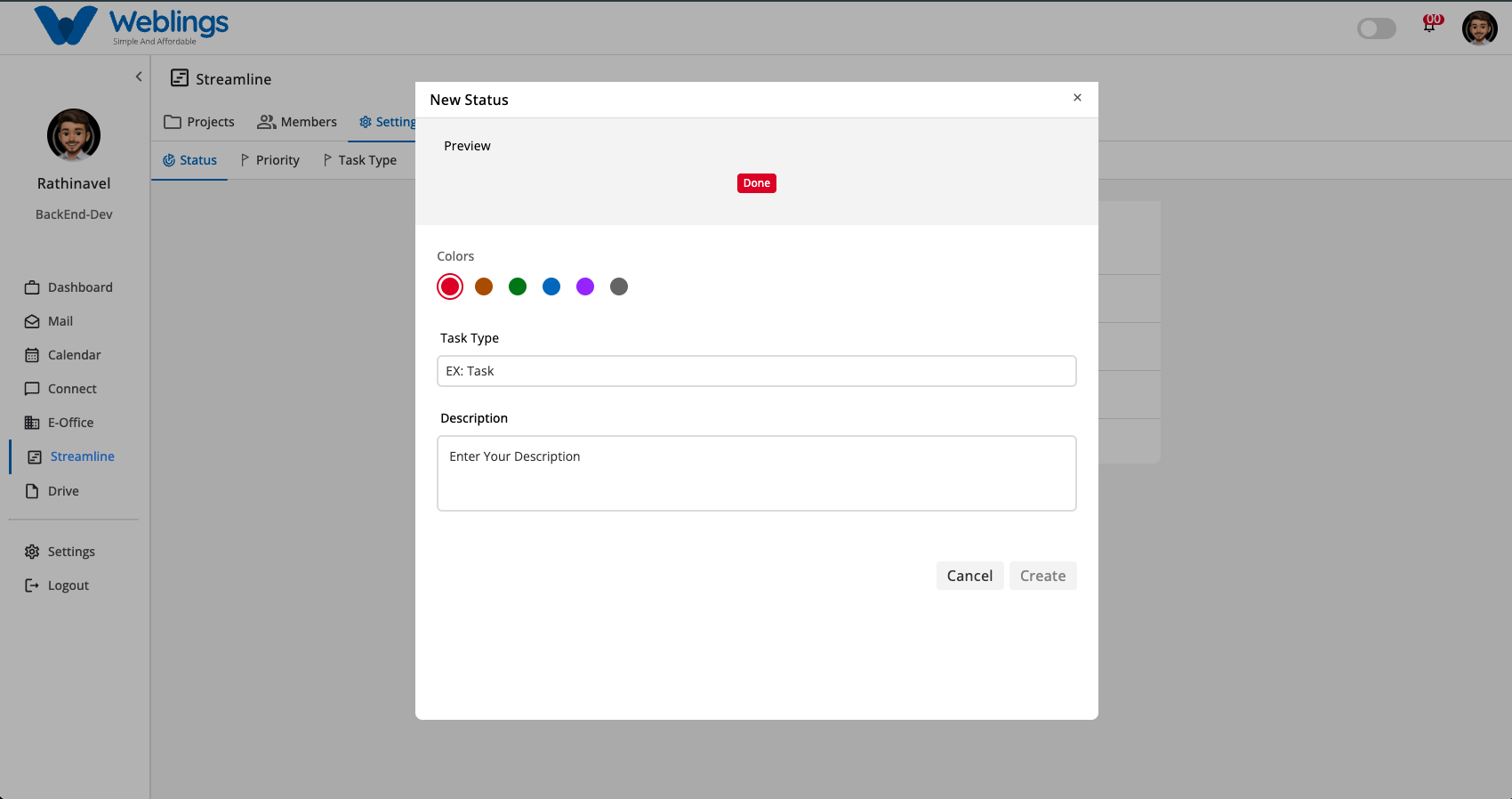Viewport: 1512px width, 799px height.
Task: Choose the blue color swatch
Action: click(551, 287)
